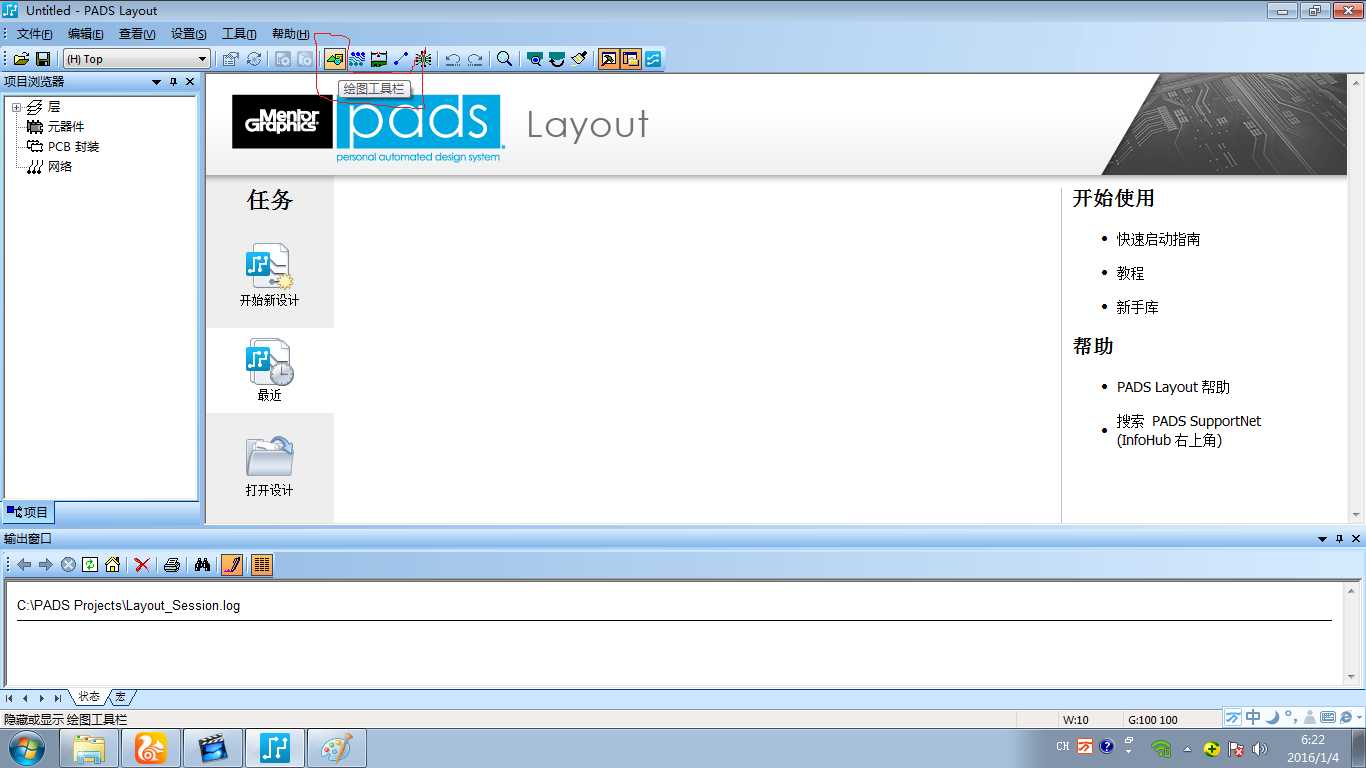Open the 编辑(E) menu
1366x768 pixels.
85,34
